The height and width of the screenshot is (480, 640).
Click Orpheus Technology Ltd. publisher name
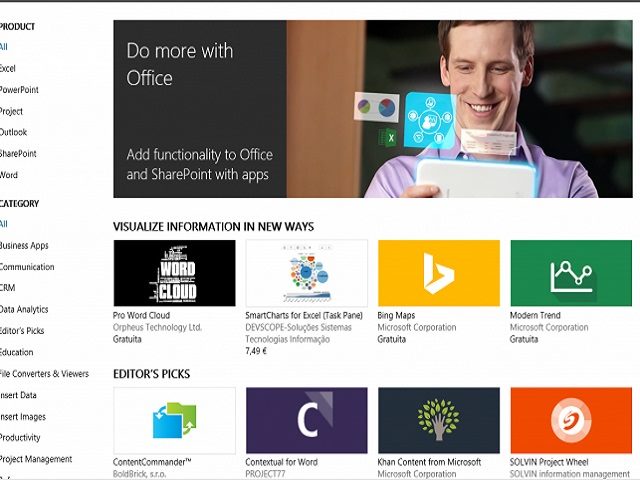(x=158, y=327)
